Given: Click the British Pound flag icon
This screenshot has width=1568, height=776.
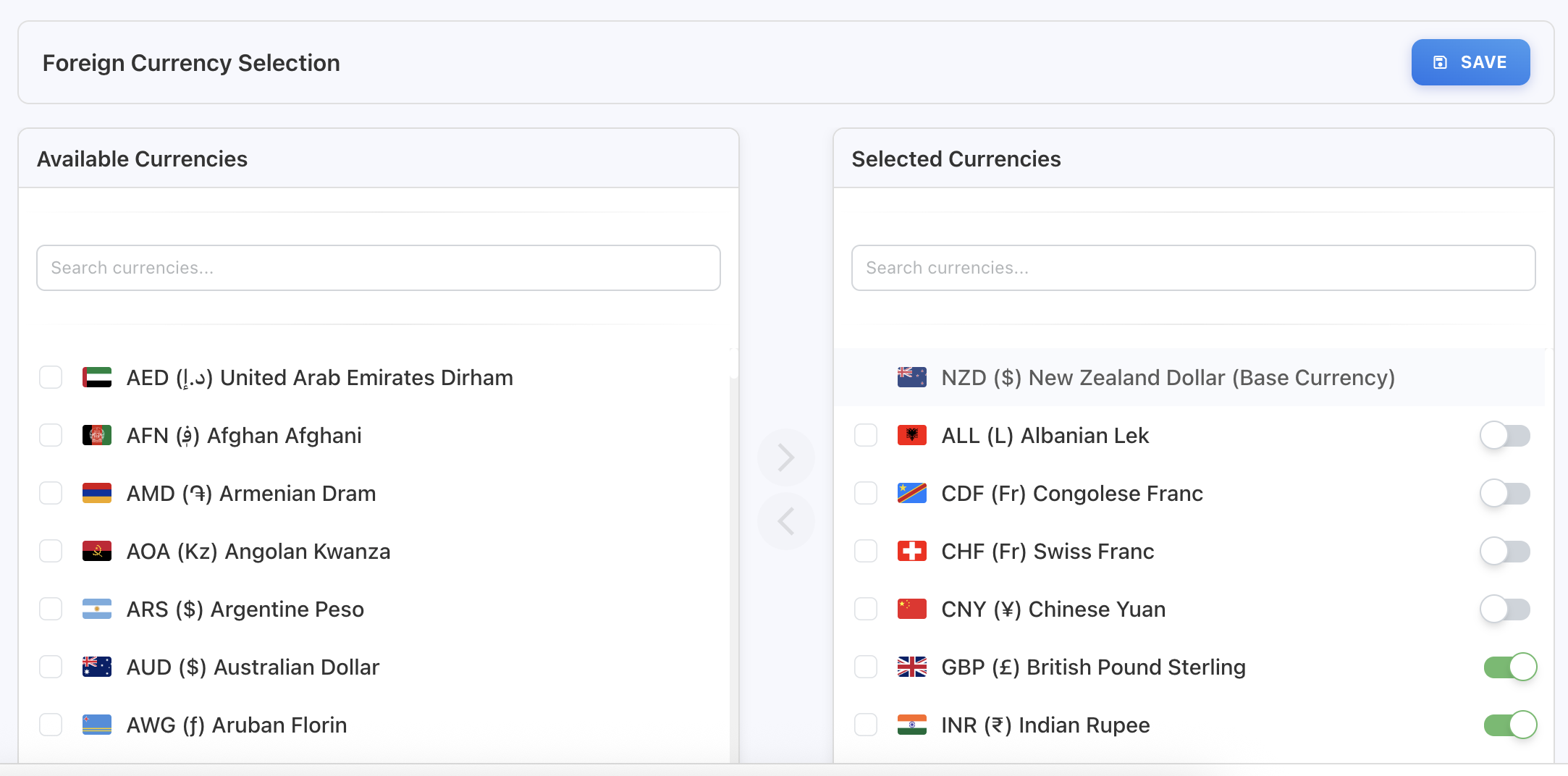Looking at the screenshot, I should [911, 667].
